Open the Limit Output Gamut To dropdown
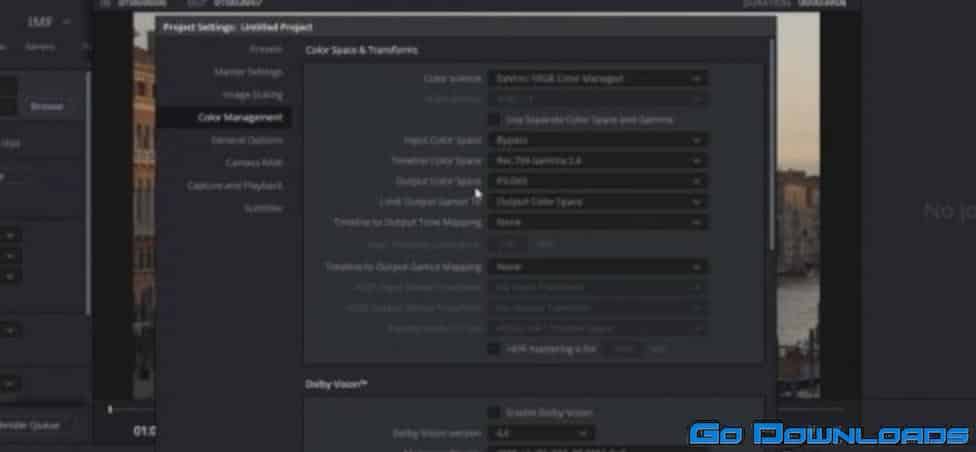Viewport: 976px width, 452px height. (597, 202)
